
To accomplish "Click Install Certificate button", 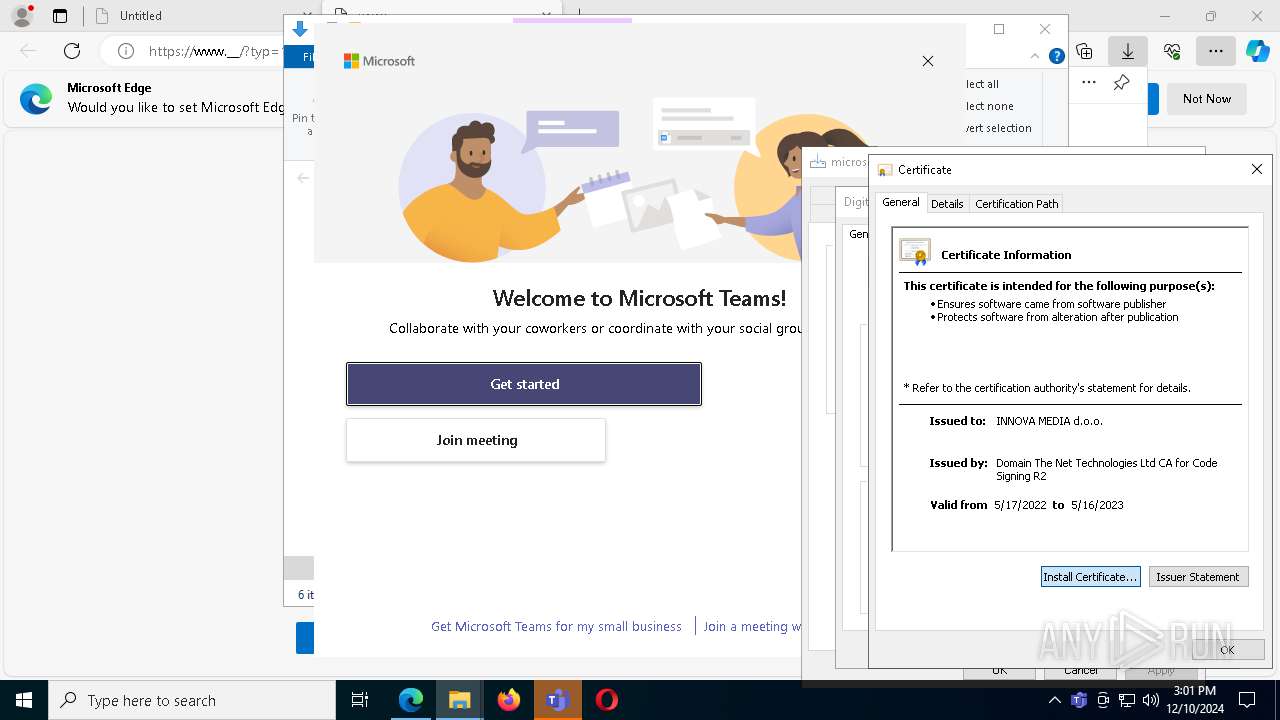I will [x=1090, y=577].
